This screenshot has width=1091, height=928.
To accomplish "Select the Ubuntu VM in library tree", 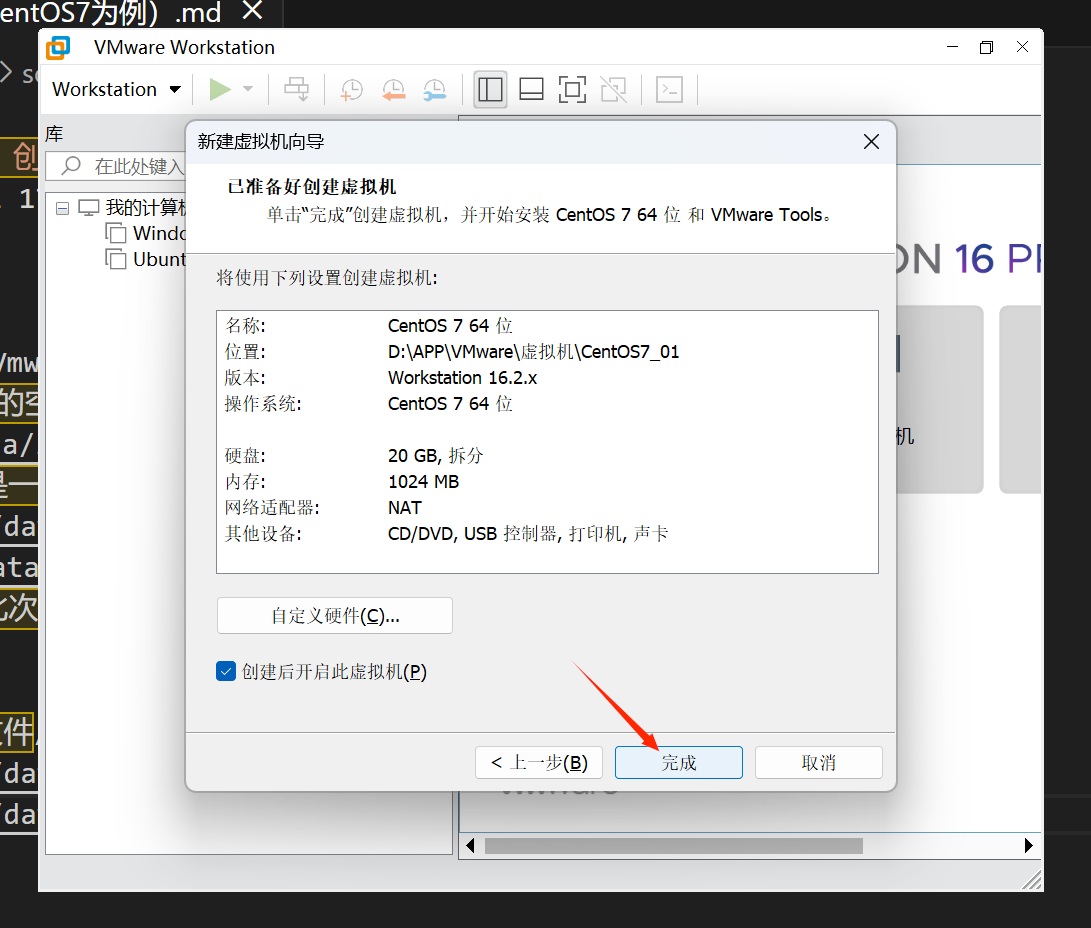I will [x=146, y=259].
